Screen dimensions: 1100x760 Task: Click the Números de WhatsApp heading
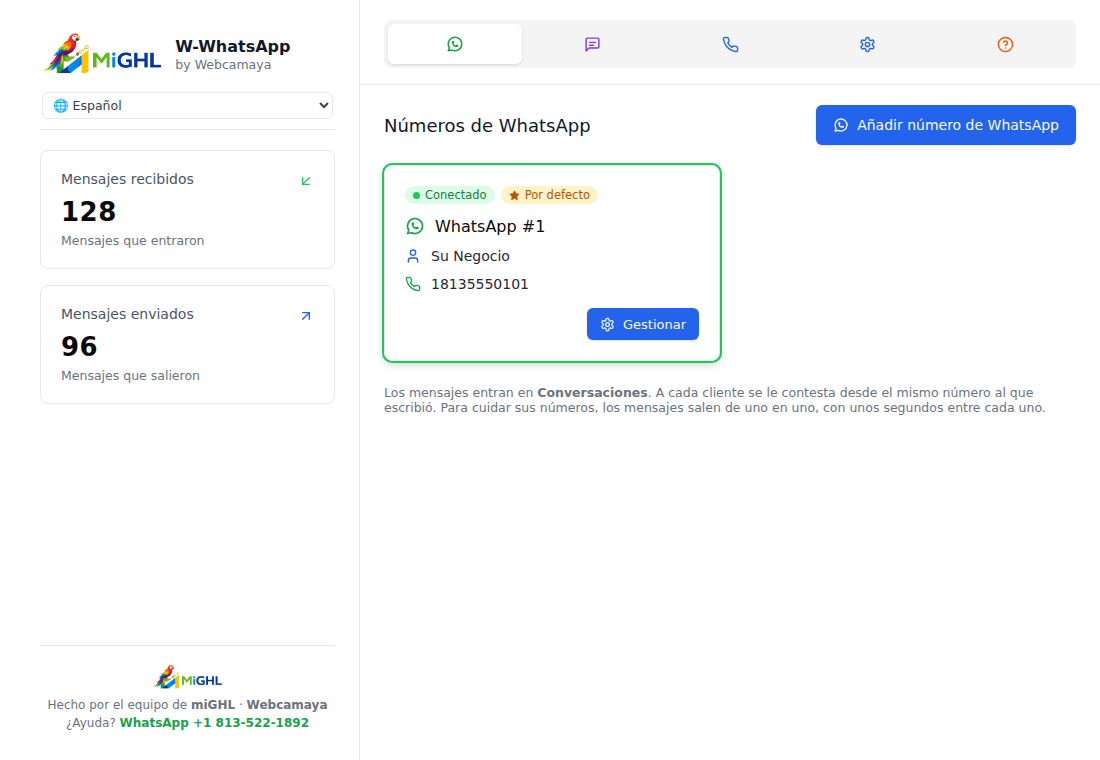pyautogui.click(x=487, y=126)
